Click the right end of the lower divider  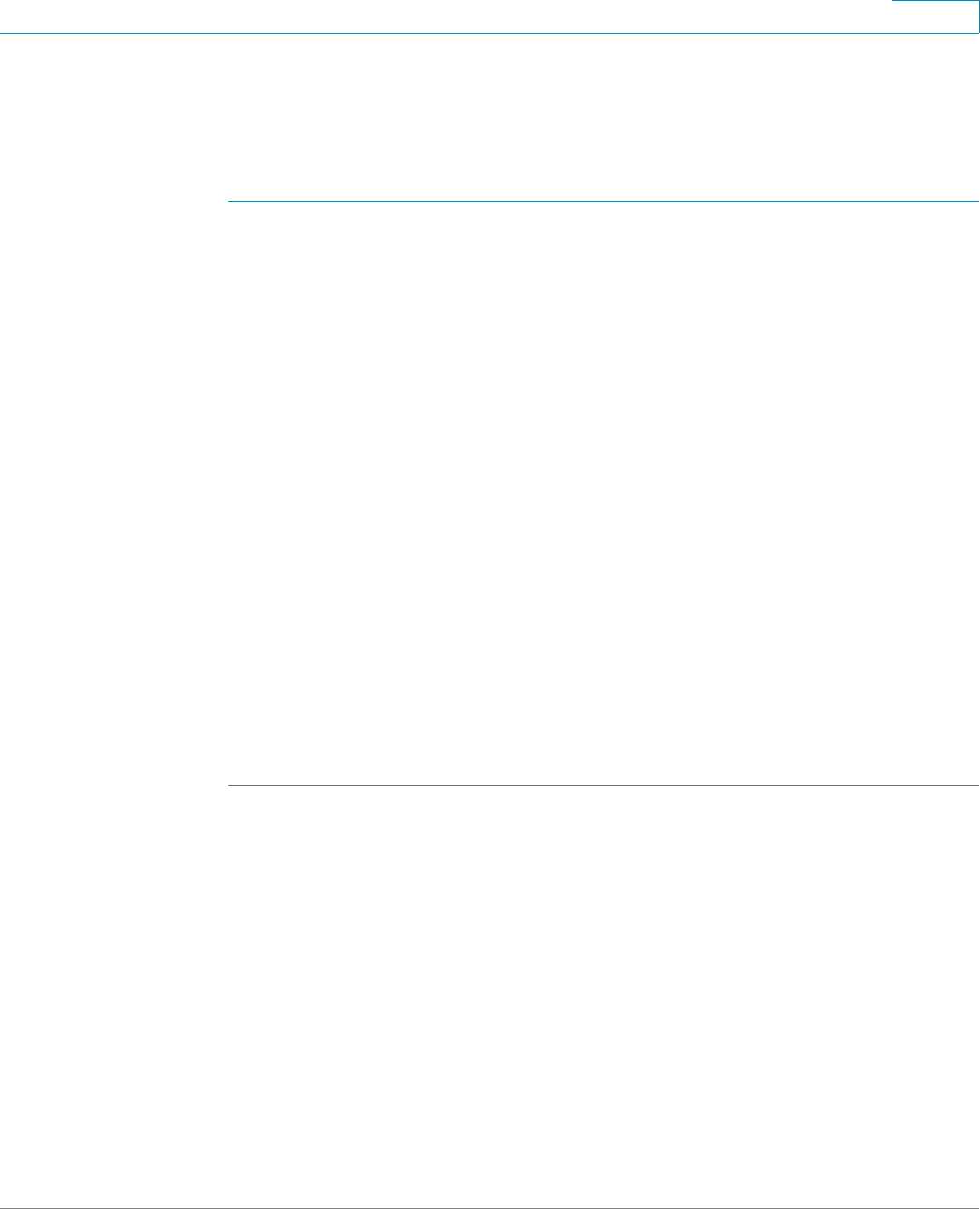tap(976, 785)
